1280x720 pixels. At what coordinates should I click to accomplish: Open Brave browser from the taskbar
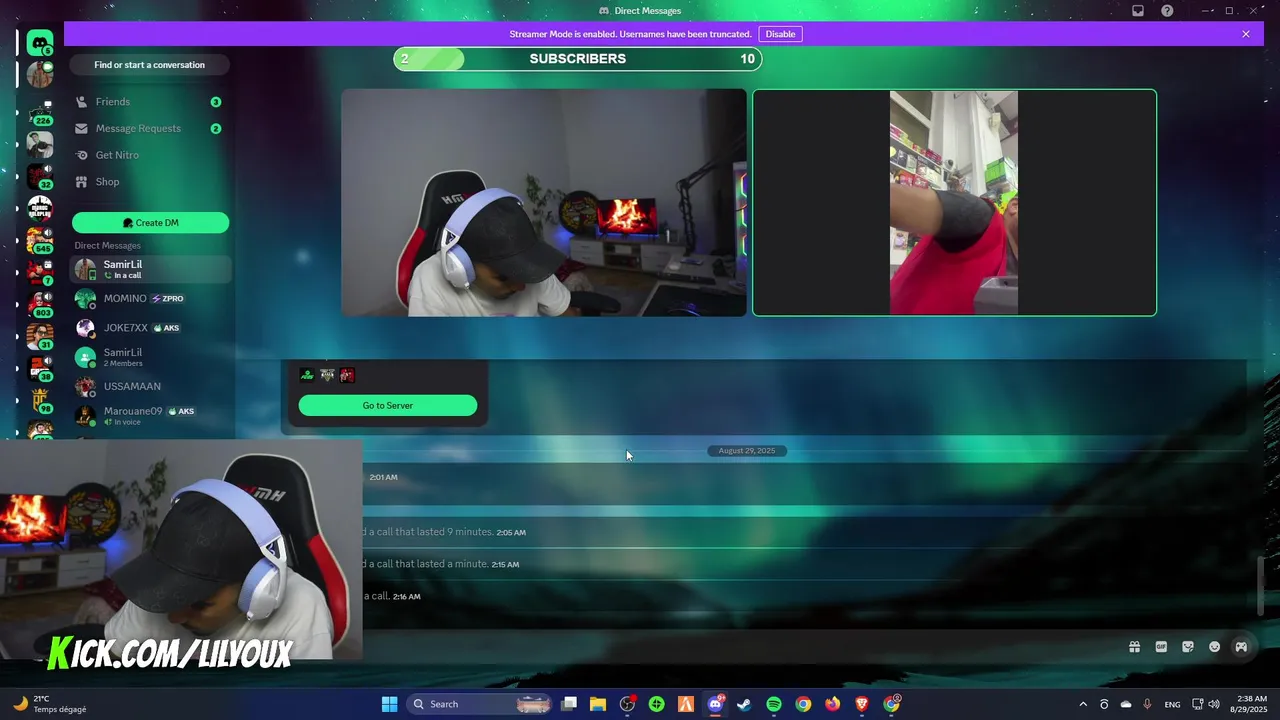pyautogui.click(x=862, y=704)
